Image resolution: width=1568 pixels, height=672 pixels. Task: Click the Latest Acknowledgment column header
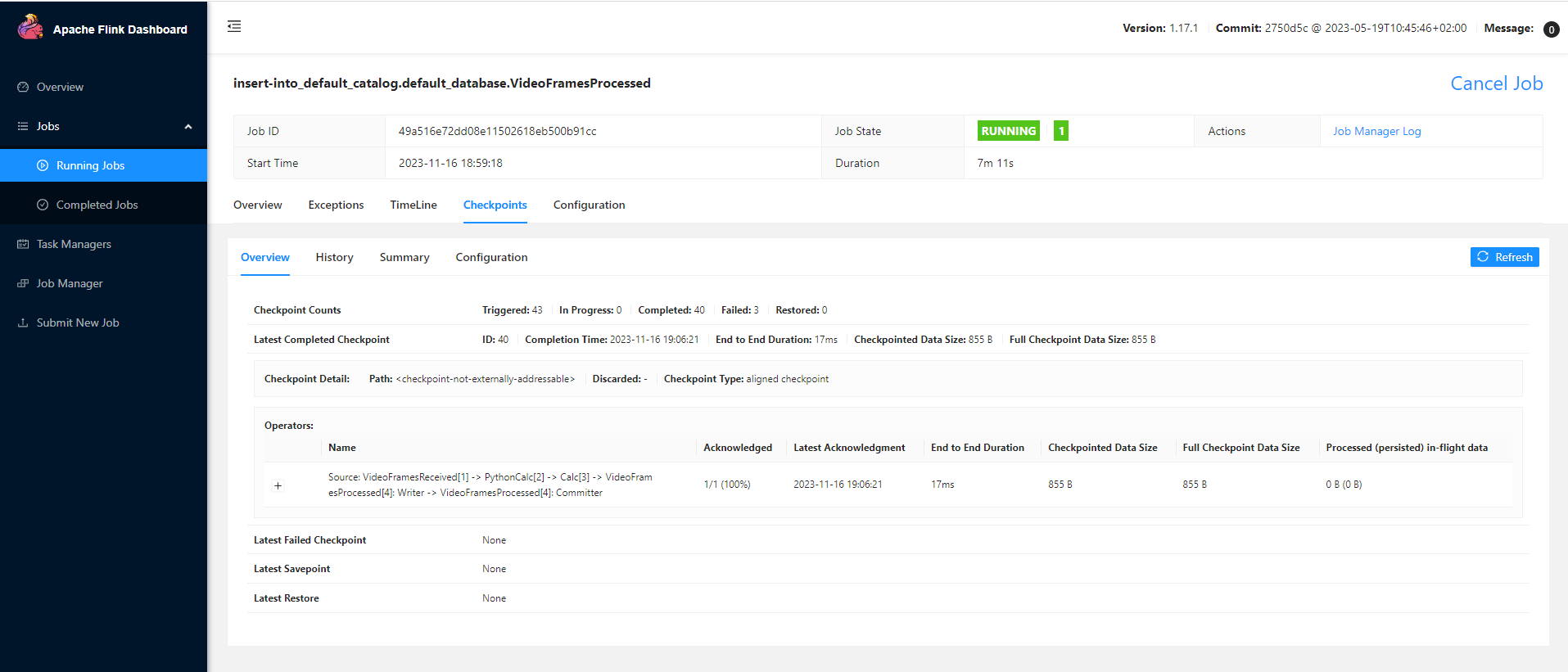coord(849,448)
